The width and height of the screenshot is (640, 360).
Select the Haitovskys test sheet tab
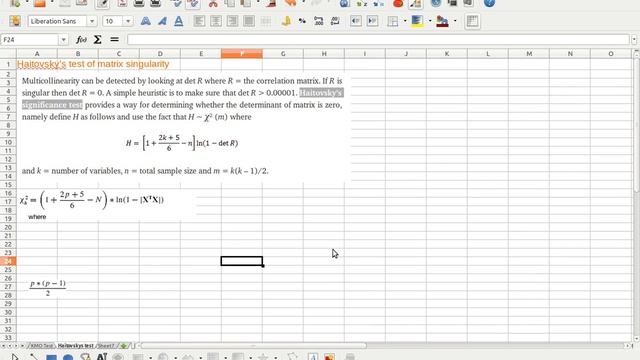click(x=76, y=346)
